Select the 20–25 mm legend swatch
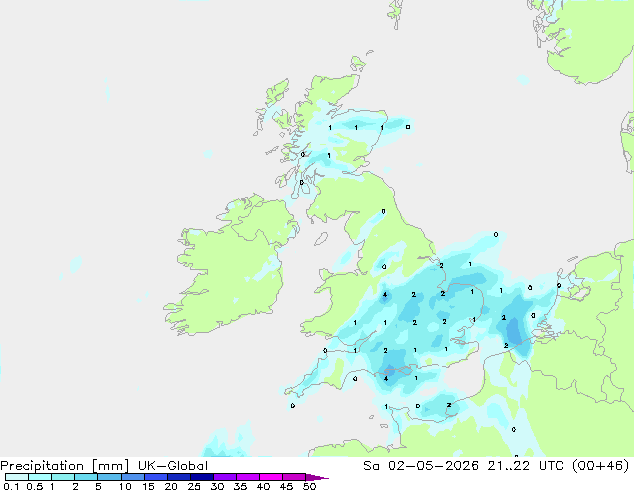Screen dimensions: 634x490 click(x=178, y=477)
